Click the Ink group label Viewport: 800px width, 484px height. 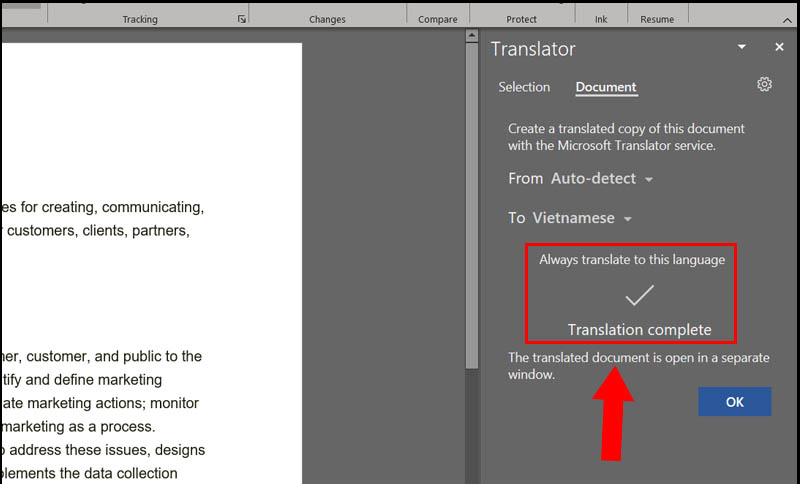(x=601, y=19)
